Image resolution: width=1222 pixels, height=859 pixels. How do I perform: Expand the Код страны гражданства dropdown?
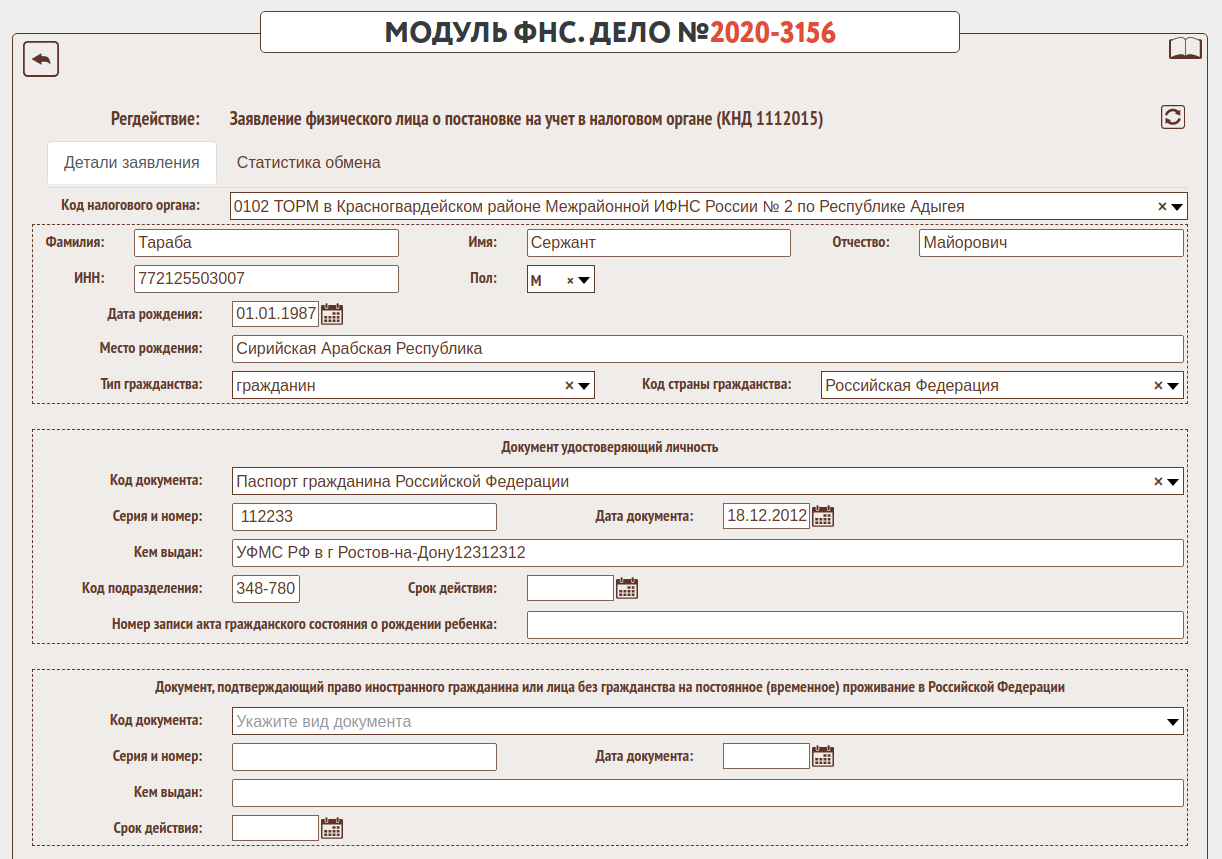point(1175,386)
